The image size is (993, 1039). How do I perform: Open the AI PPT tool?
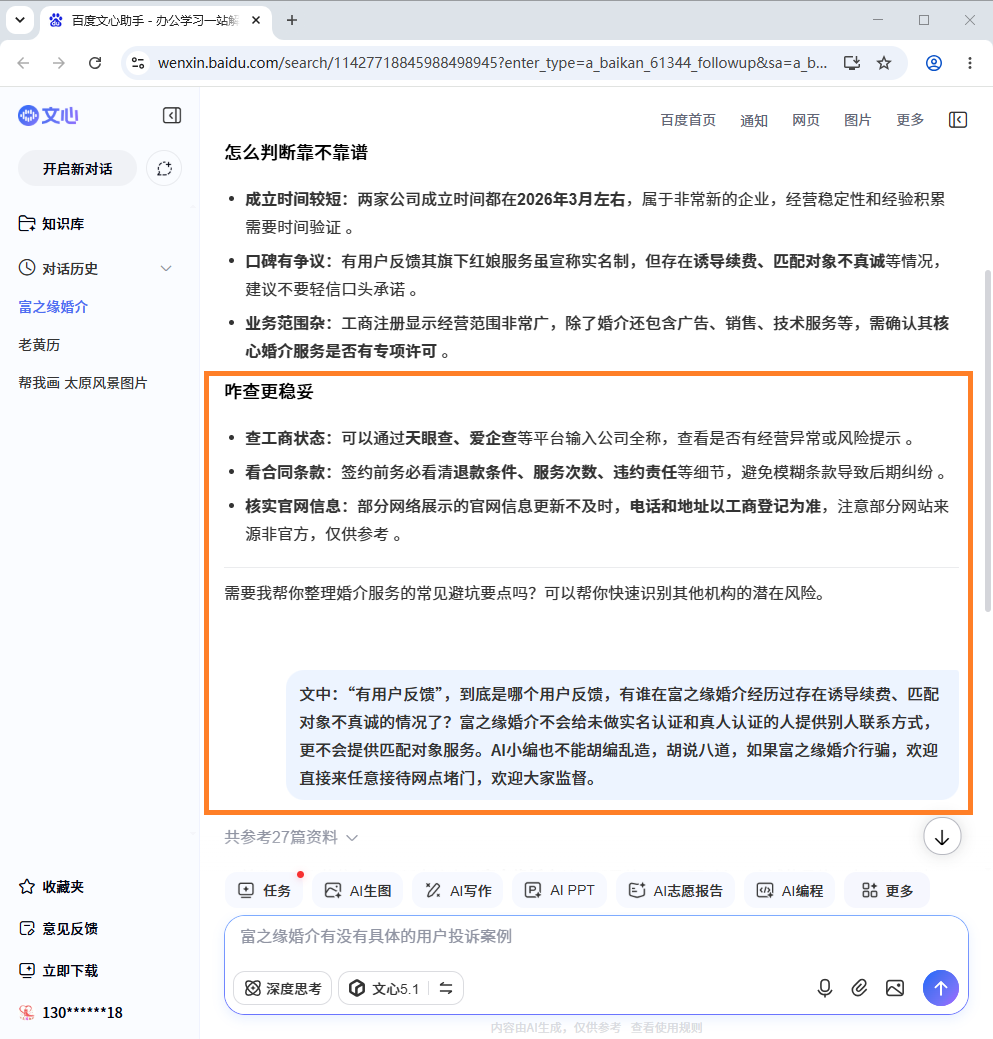pyautogui.click(x=560, y=891)
